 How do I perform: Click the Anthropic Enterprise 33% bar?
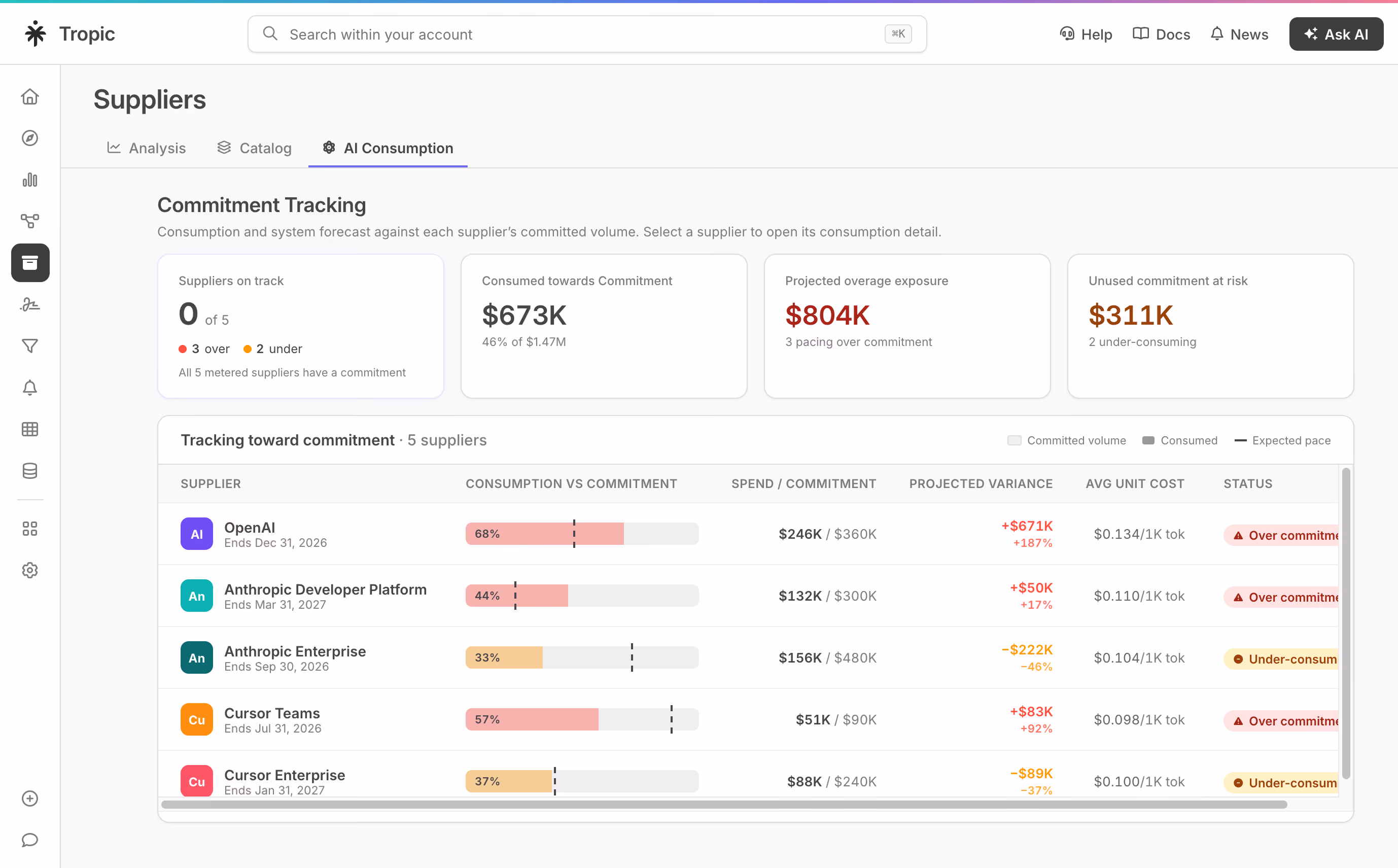coord(582,658)
